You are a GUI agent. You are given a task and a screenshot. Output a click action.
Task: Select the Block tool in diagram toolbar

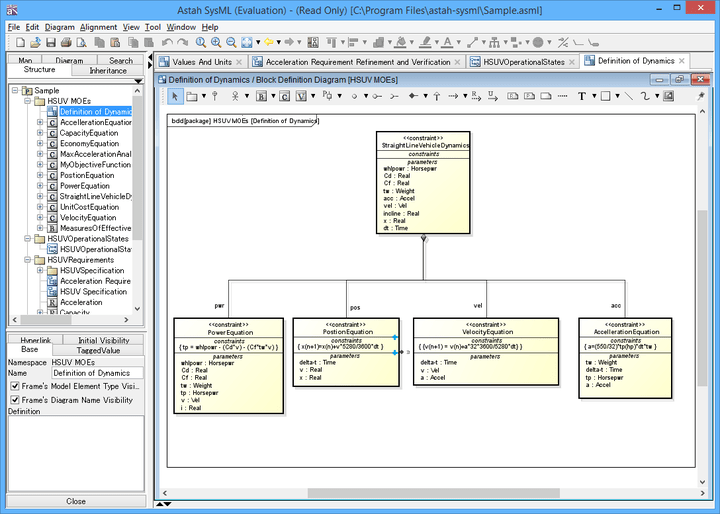point(262,96)
